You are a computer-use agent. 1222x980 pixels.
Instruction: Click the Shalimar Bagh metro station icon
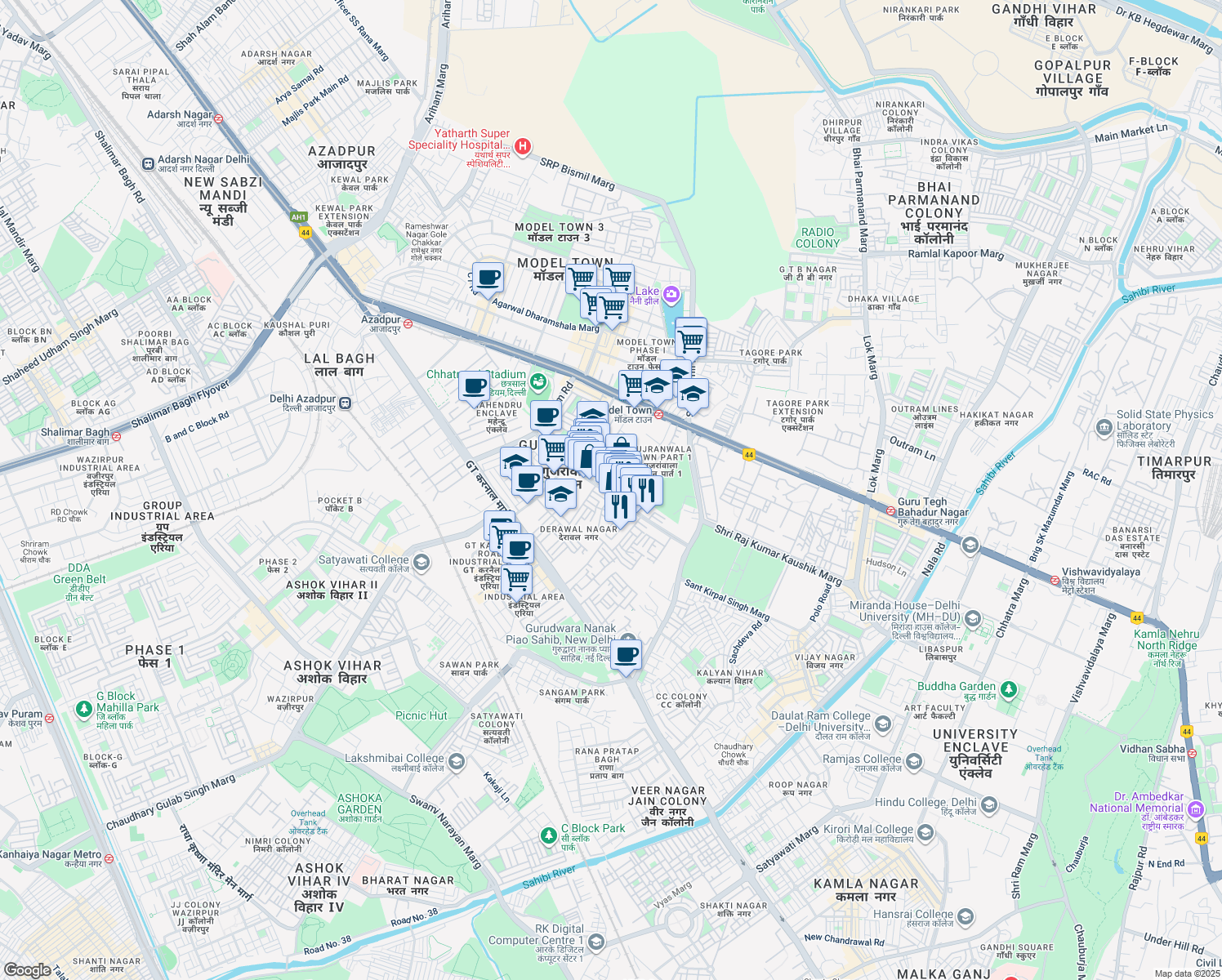pyautogui.click(x=116, y=436)
